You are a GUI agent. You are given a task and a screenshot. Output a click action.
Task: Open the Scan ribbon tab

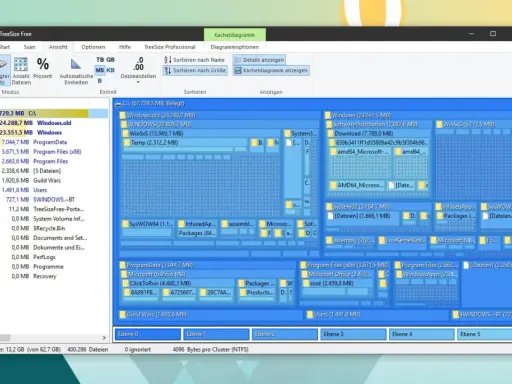[x=29, y=47]
